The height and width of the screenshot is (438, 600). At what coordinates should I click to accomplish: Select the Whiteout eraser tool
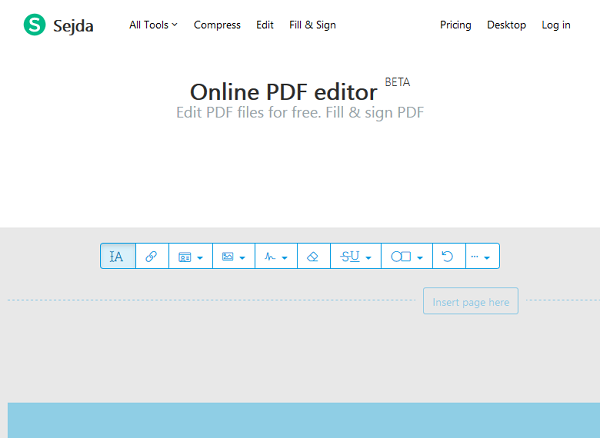[312, 257]
